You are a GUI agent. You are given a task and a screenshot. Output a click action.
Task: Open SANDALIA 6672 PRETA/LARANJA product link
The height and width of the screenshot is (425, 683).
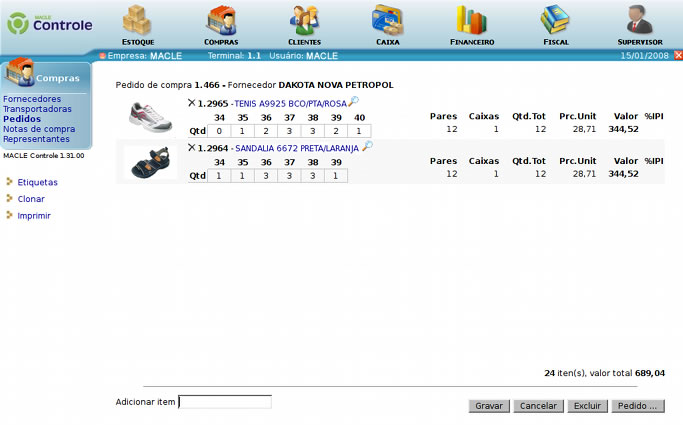click(x=297, y=148)
